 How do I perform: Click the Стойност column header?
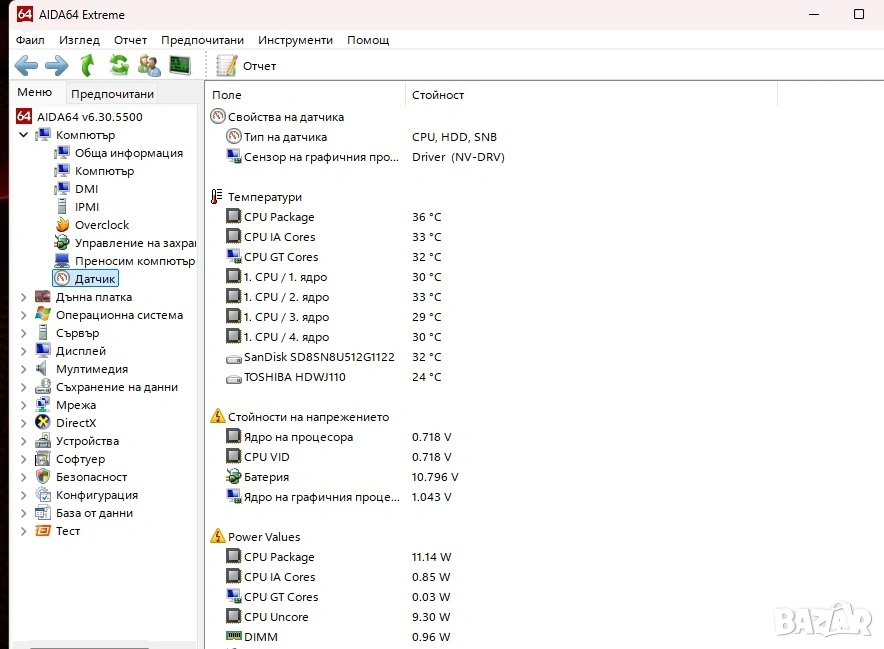(438, 95)
